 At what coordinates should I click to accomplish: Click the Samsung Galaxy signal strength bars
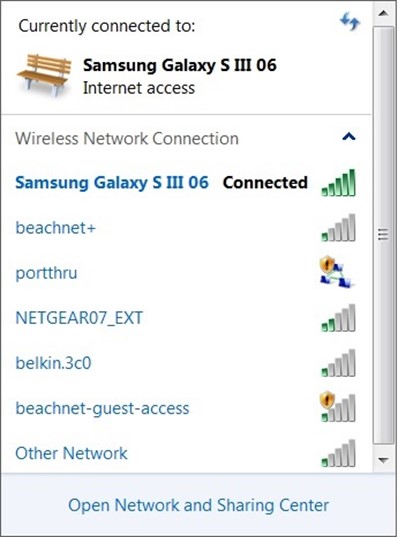click(338, 183)
